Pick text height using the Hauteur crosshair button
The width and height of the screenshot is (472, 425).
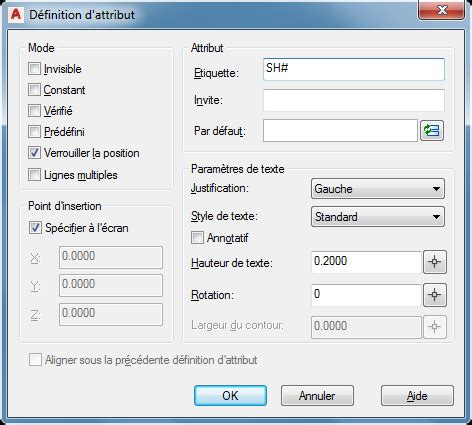tap(435, 262)
